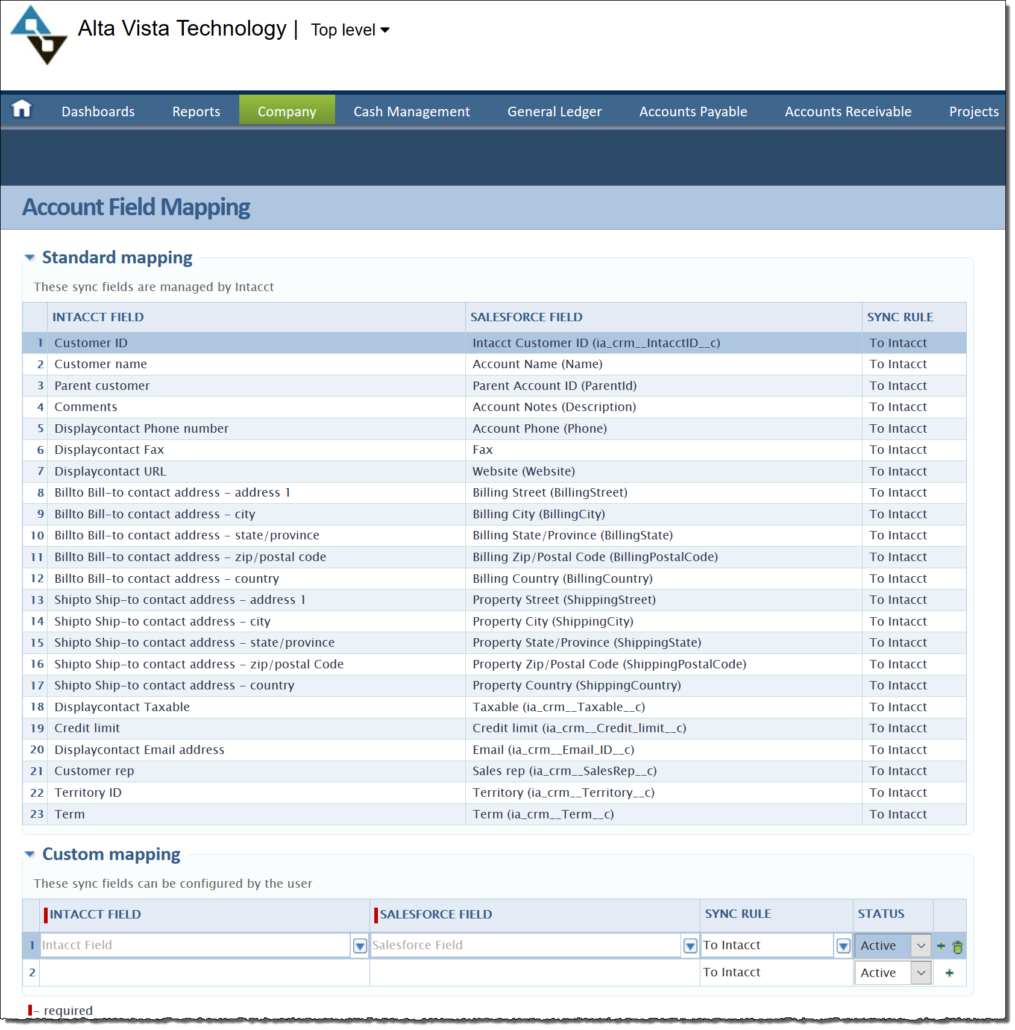The image size is (1015, 1030).
Task: Select the Territory ID row
Action: click(494, 792)
